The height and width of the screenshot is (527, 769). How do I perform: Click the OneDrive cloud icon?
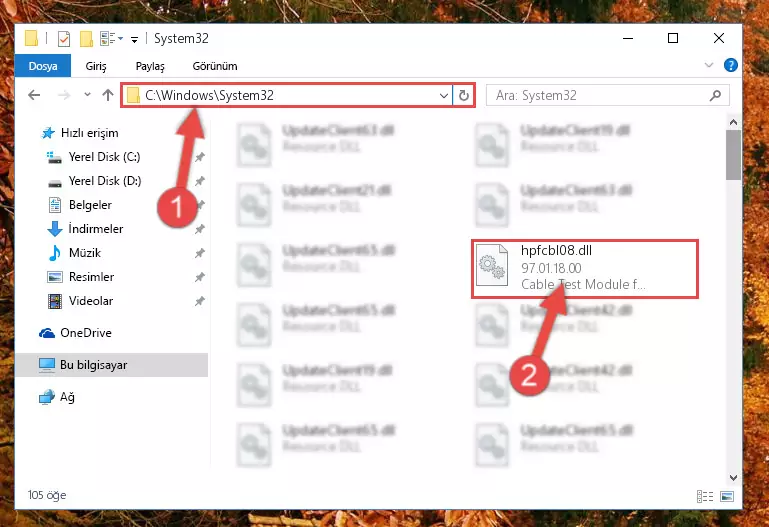[47, 333]
